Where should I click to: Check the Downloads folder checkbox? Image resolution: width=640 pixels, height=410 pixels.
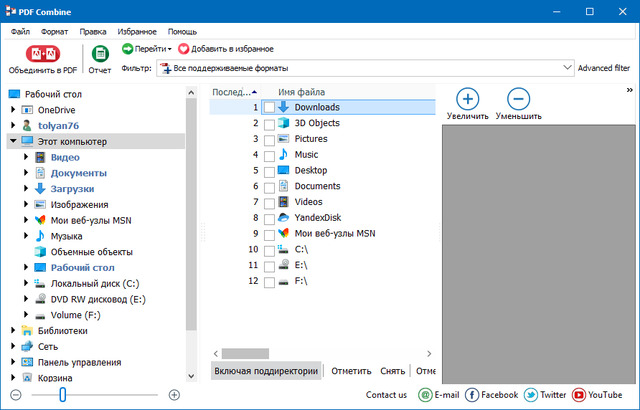click(x=269, y=108)
